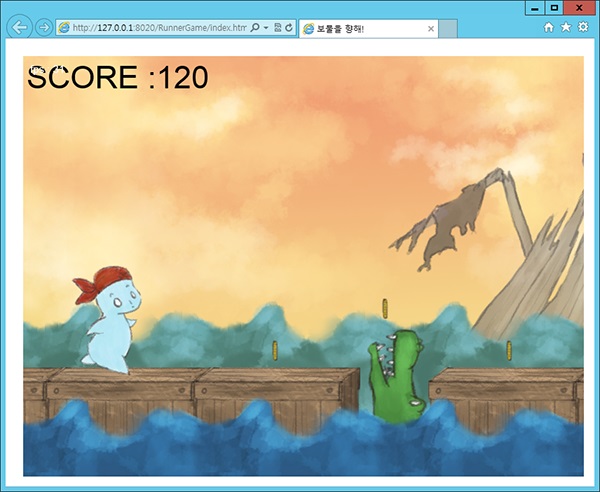Click the coin left of the crocodile

tap(274, 350)
